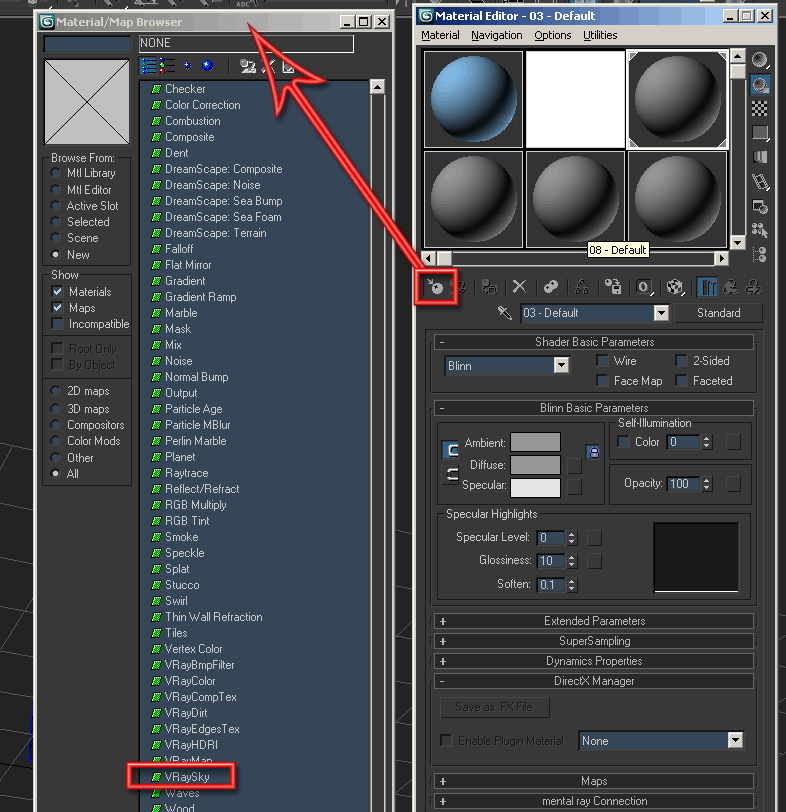Select VRaySky in the map list

tap(187, 777)
